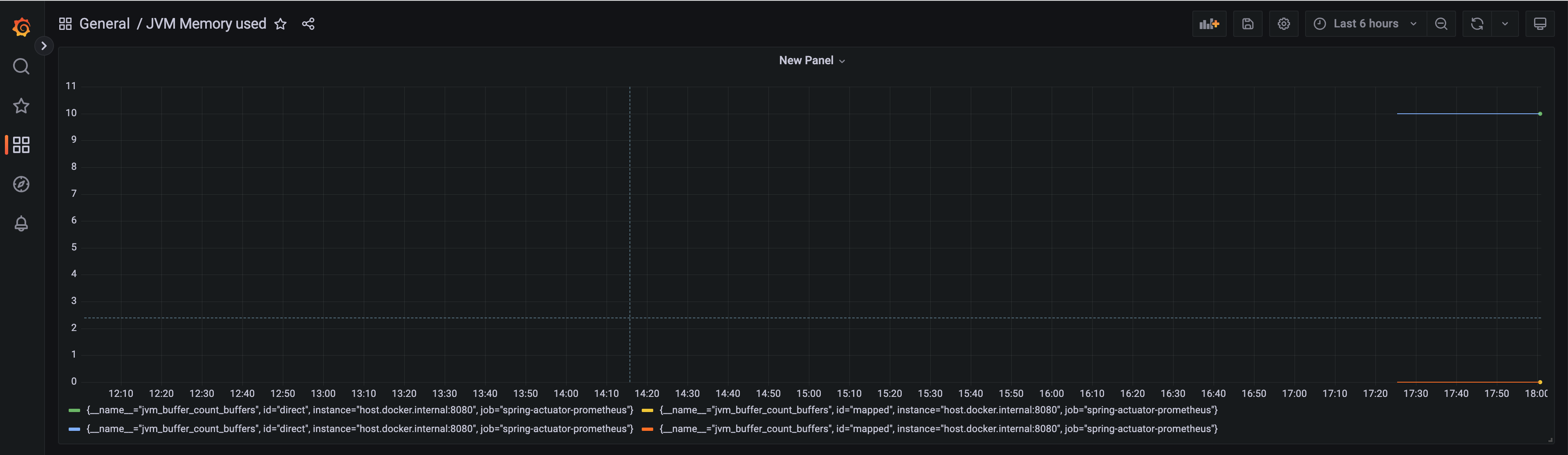Open the New Panel title menu
Image resolution: width=1568 pixels, height=455 pixels.
coord(812,60)
